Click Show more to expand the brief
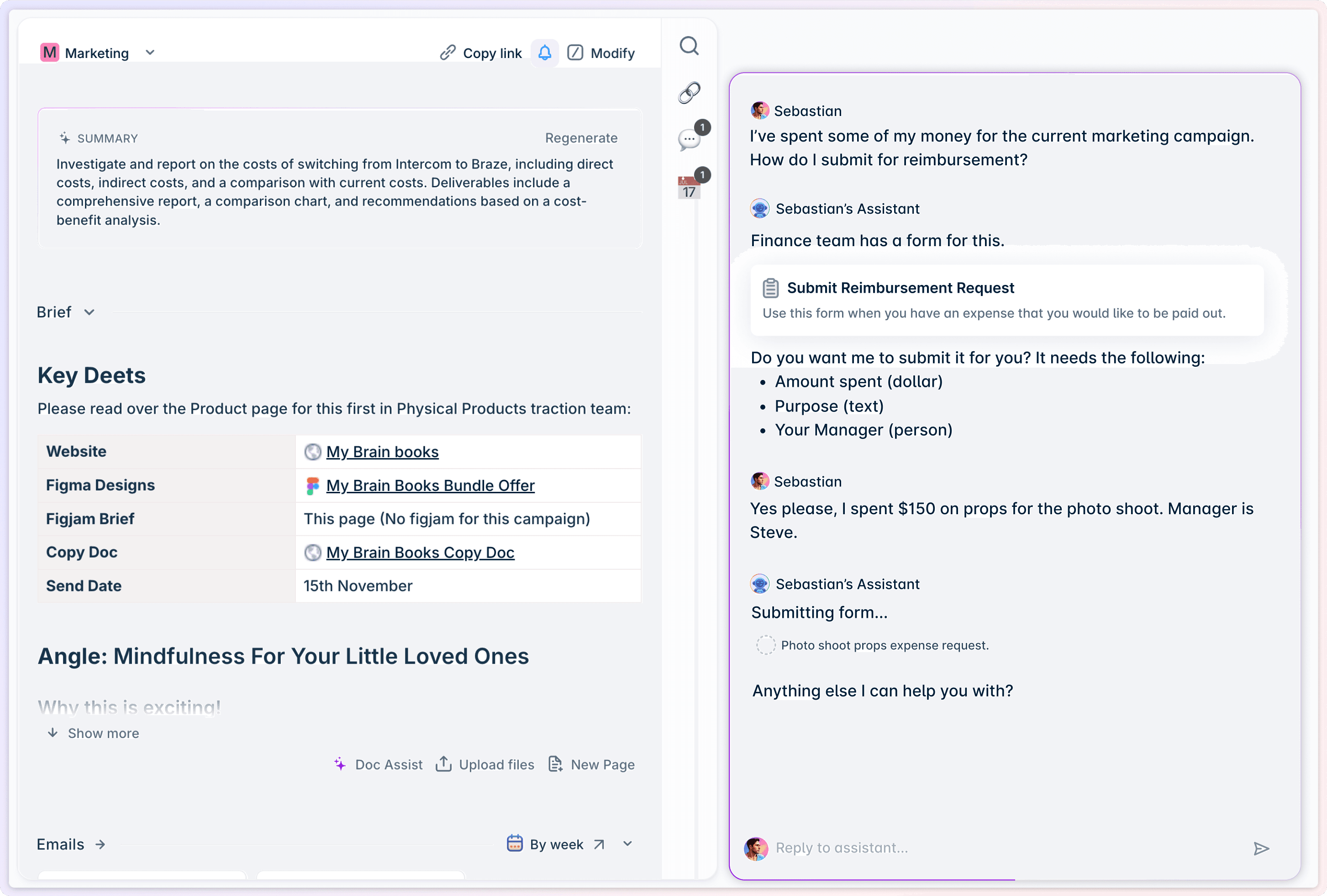 pos(94,733)
